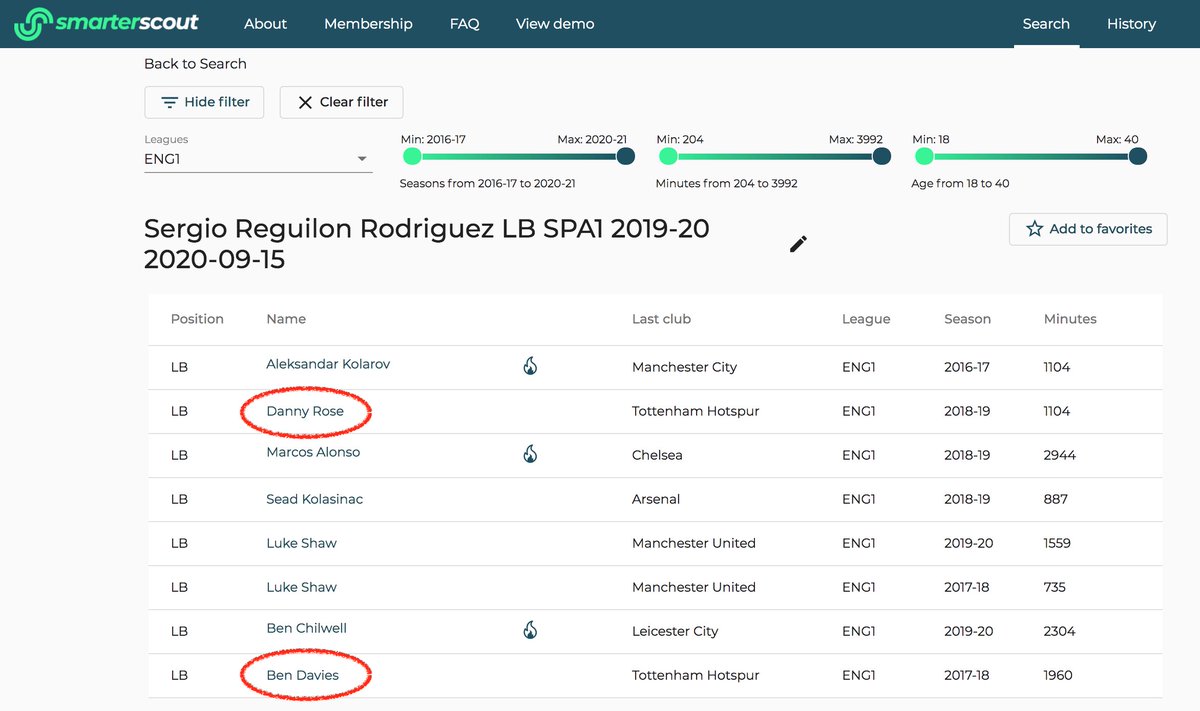Click Tottenham Hotspur in Ben Davies row
This screenshot has height=711, width=1200.
(695, 675)
